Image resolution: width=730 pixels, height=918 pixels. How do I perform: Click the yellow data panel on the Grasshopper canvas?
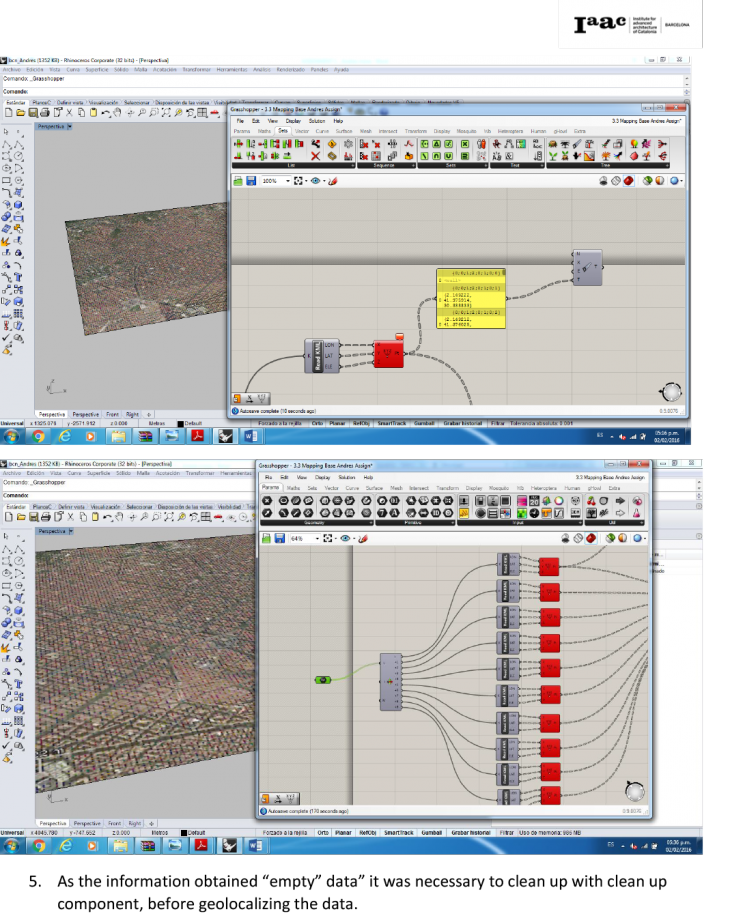point(469,298)
